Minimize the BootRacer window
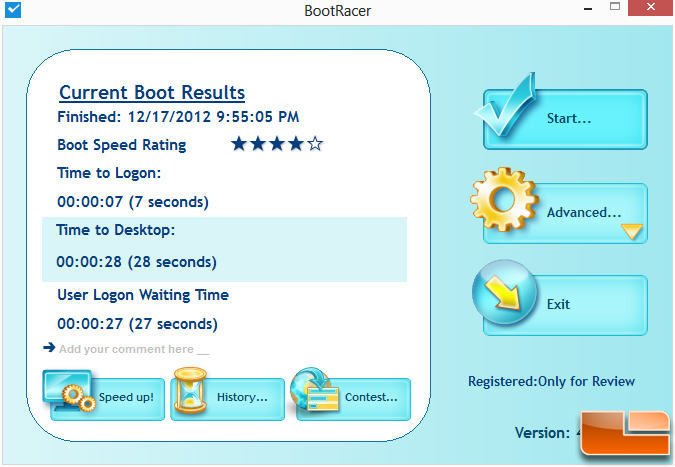 coord(588,8)
